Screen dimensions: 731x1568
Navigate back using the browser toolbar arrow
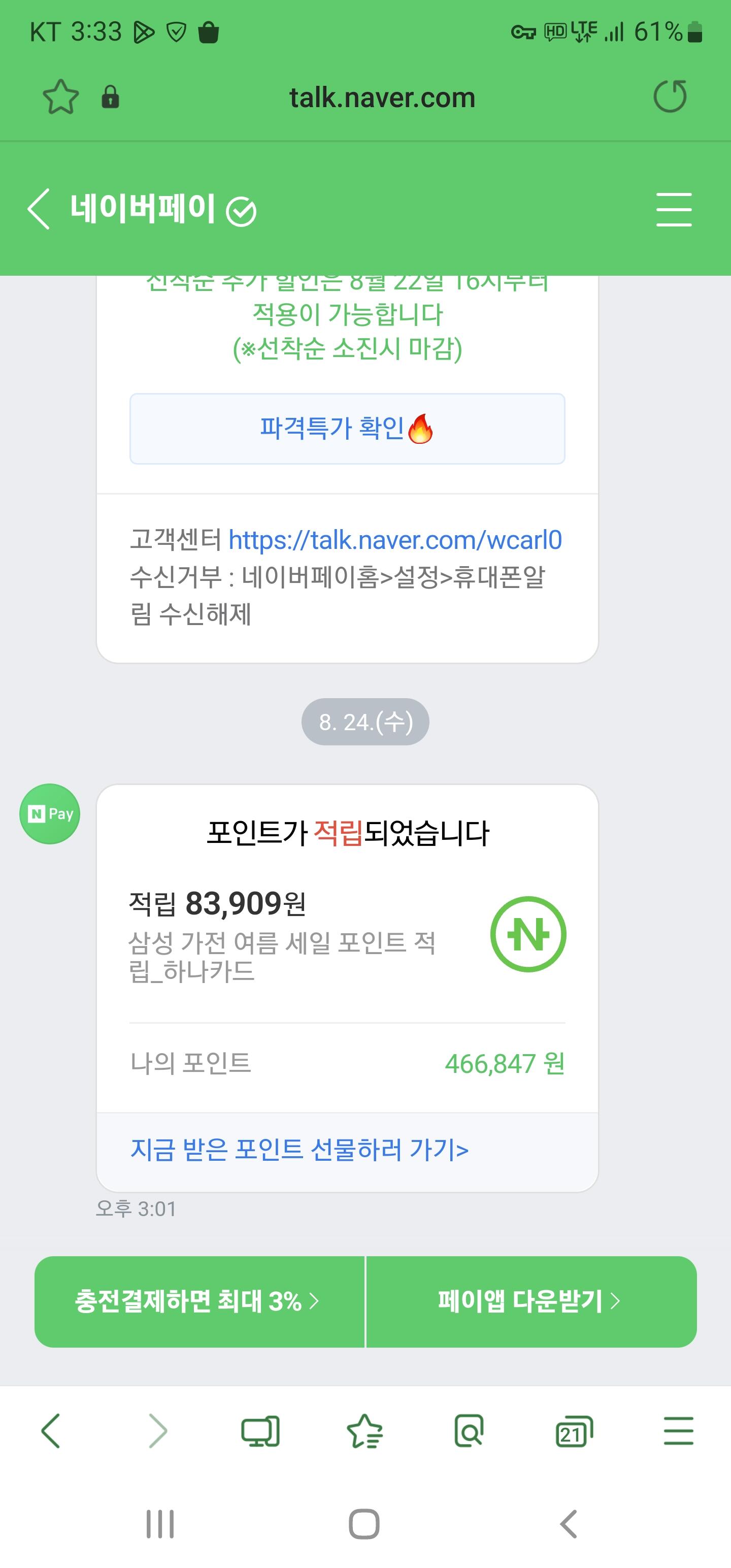(x=51, y=1430)
